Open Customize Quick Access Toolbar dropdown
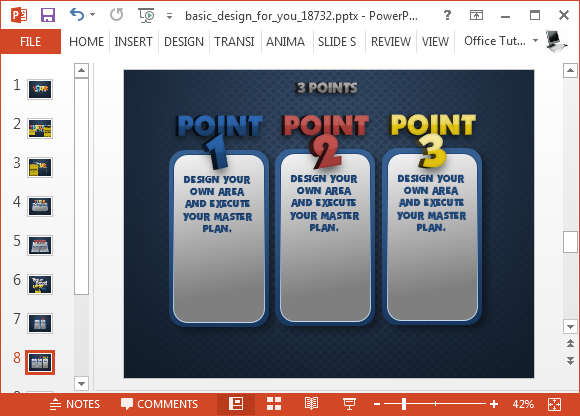Screen dimensions: 580x416 [169, 16]
